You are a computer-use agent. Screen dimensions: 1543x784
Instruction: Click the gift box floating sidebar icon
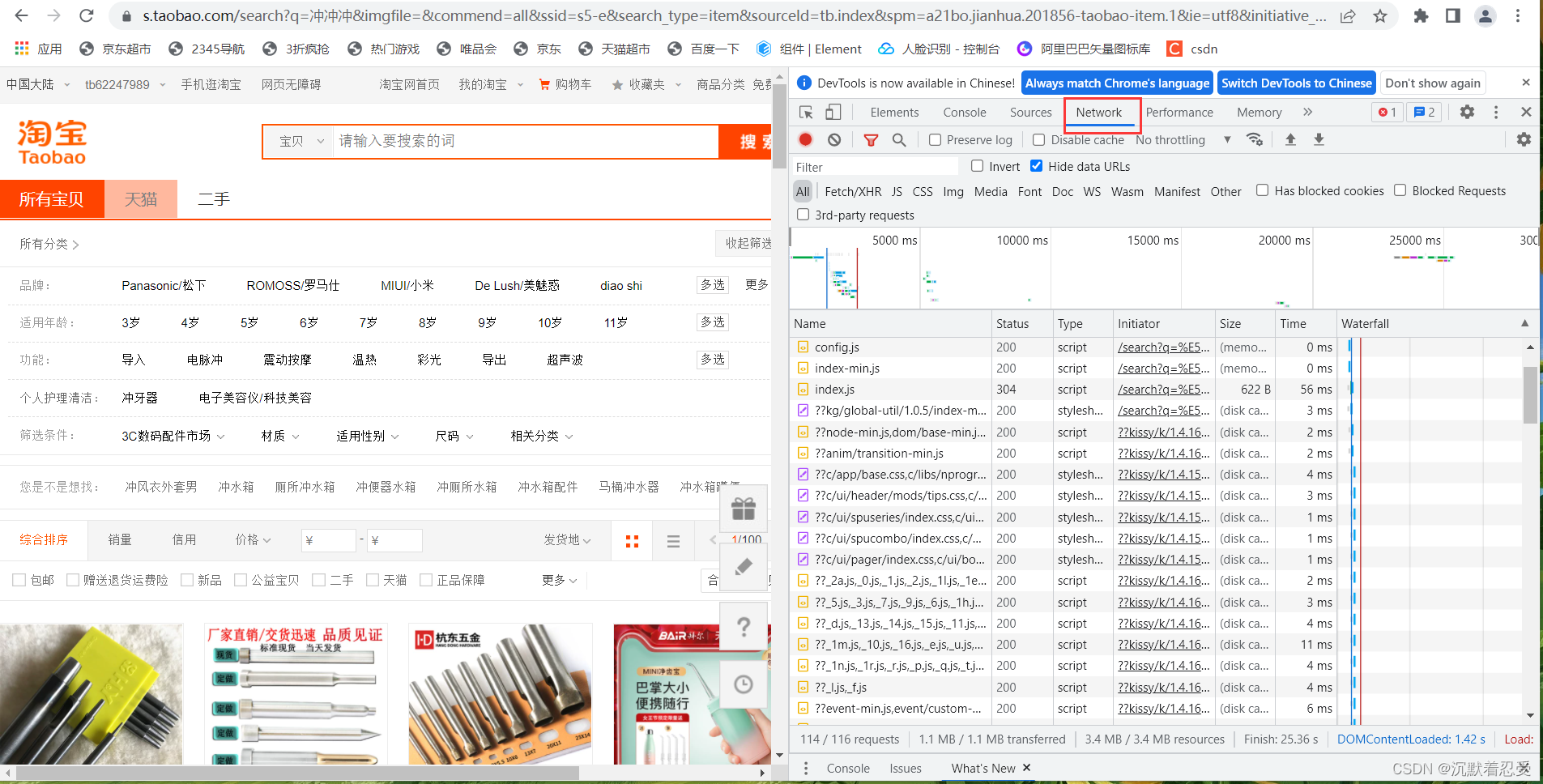coord(744,509)
